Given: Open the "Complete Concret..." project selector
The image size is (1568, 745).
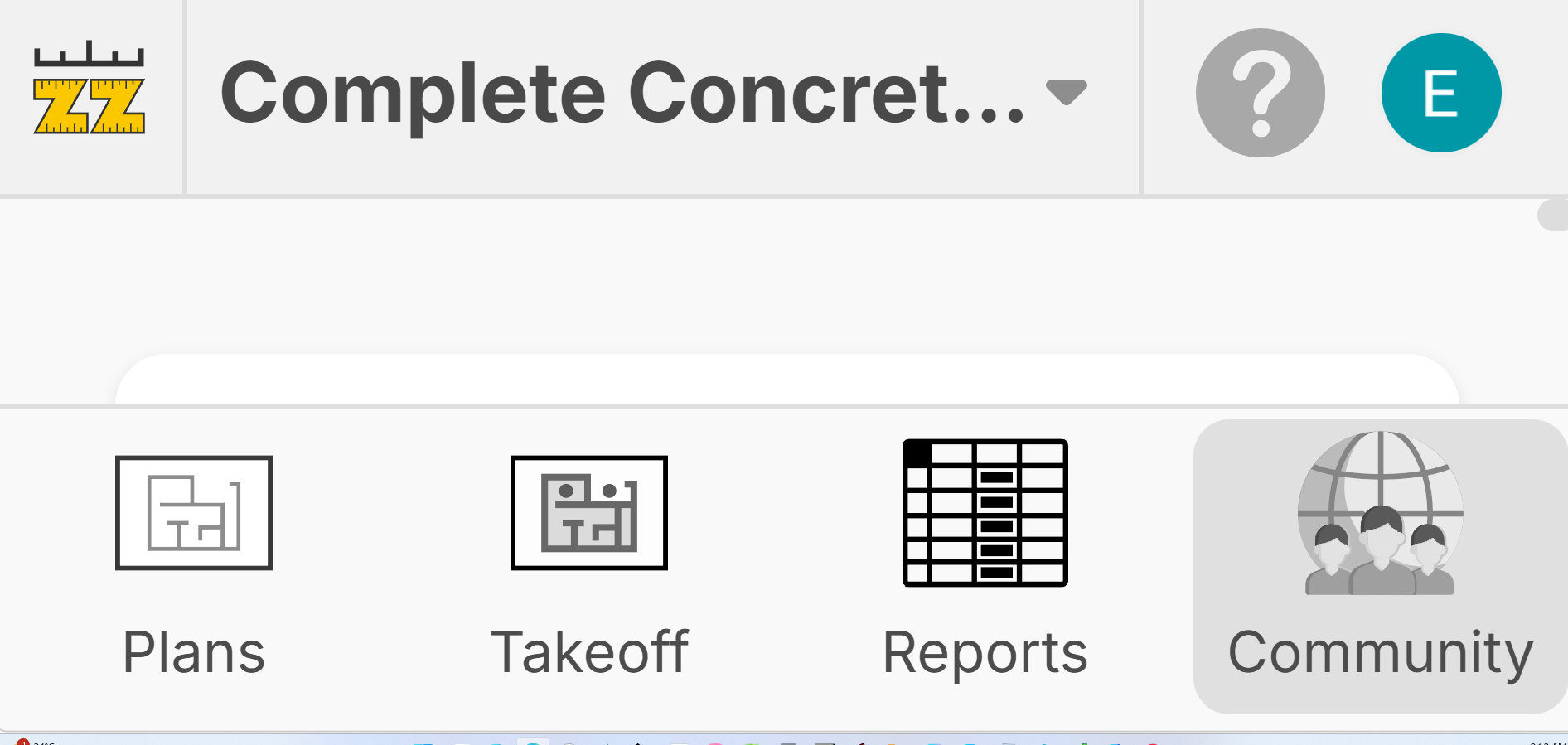Looking at the screenshot, I should [x=622, y=94].
